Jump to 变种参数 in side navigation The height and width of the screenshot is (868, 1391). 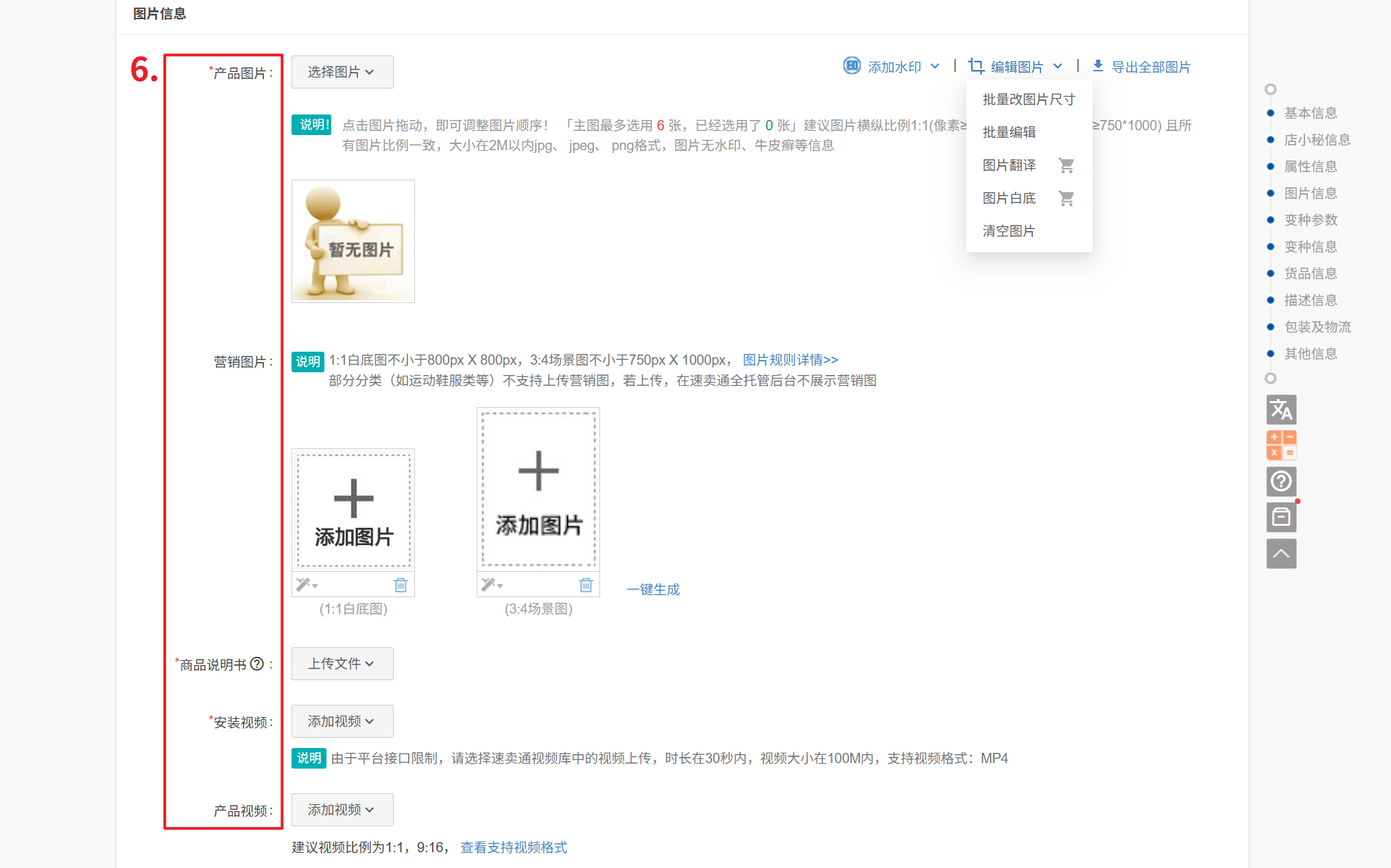coord(1310,220)
